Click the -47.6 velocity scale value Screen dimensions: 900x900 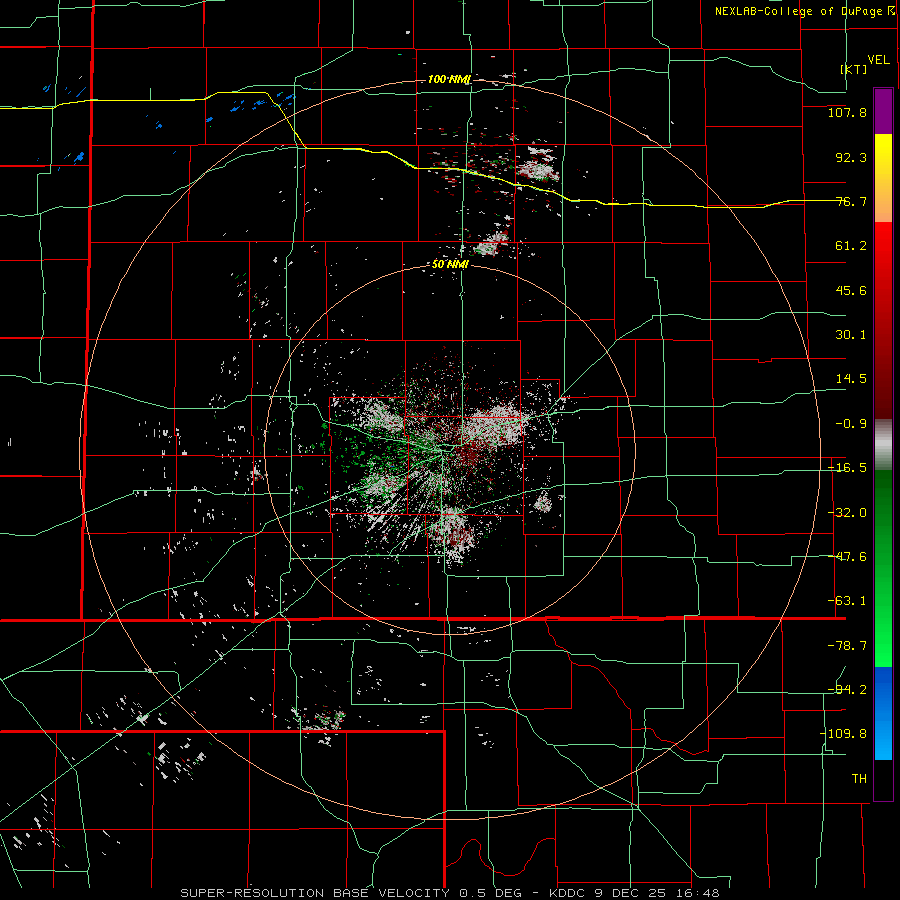847,557
